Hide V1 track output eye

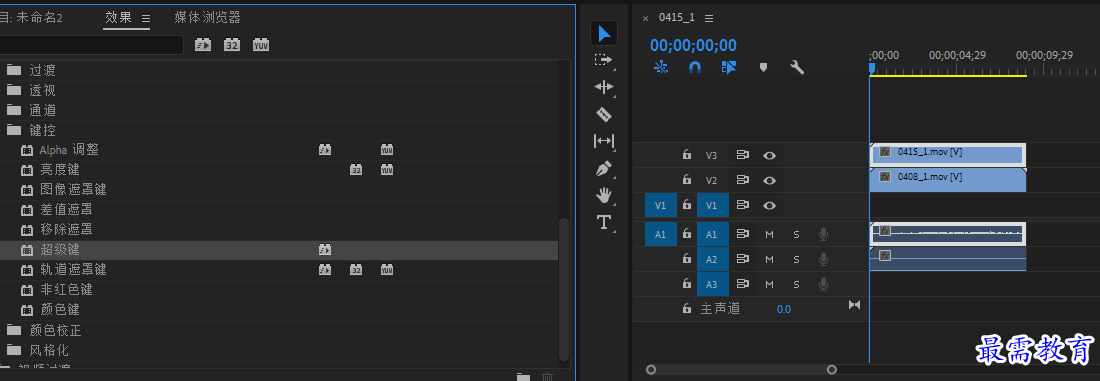click(770, 206)
